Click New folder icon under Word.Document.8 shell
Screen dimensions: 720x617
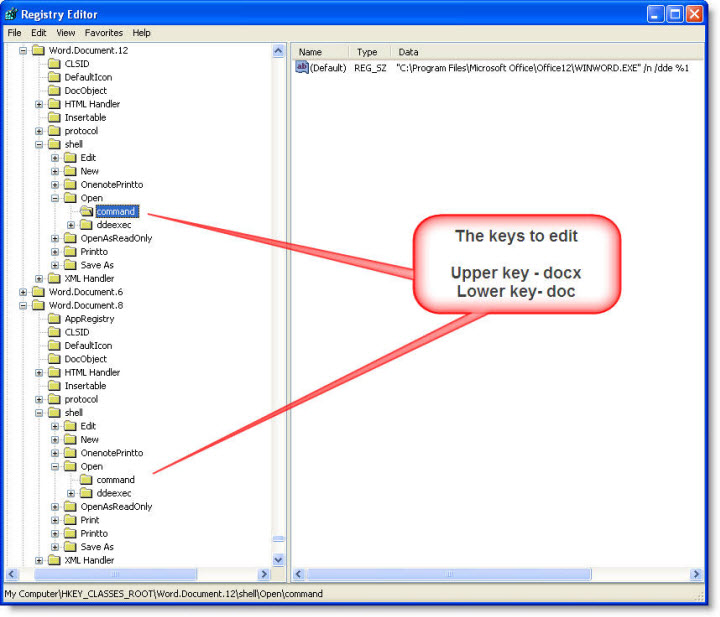(70, 439)
